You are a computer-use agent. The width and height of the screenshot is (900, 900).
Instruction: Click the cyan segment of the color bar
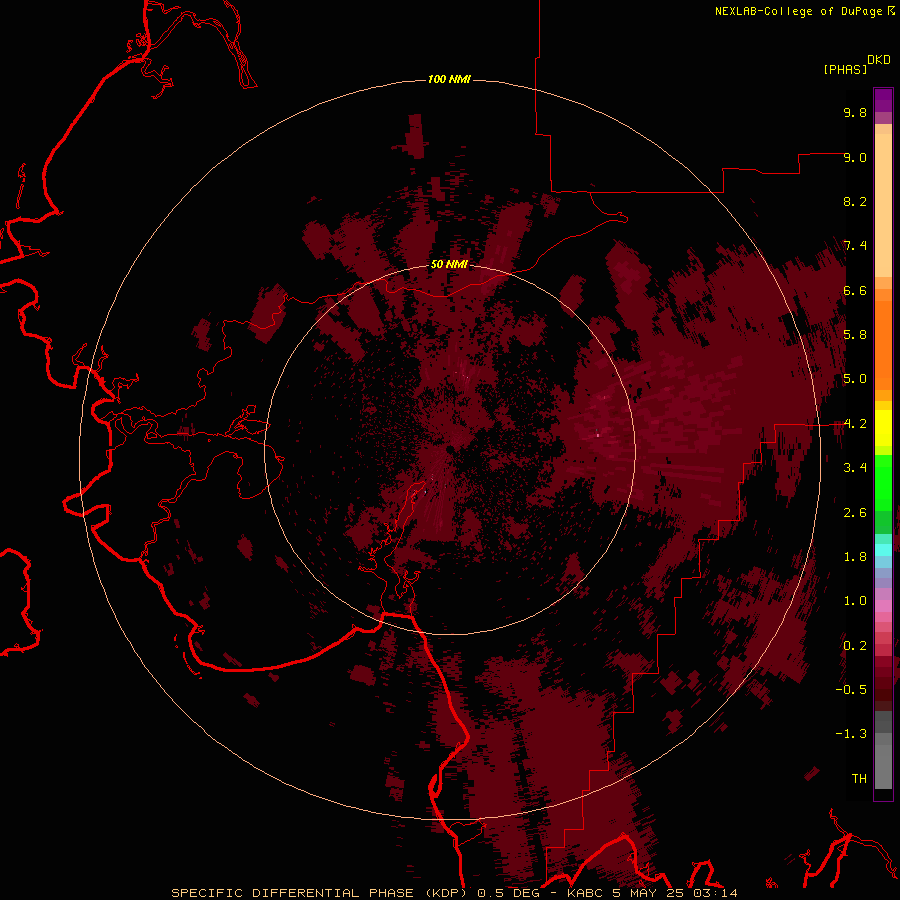click(x=883, y=550)
